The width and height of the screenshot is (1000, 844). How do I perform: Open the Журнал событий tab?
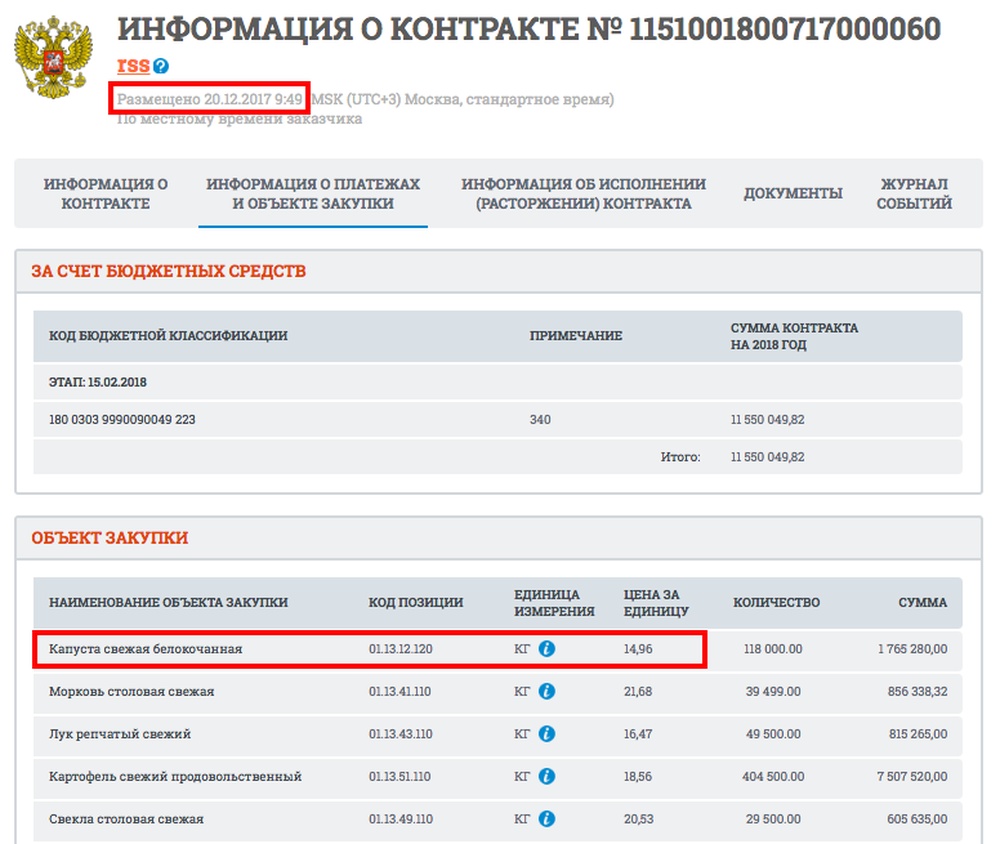coord(914,194)
